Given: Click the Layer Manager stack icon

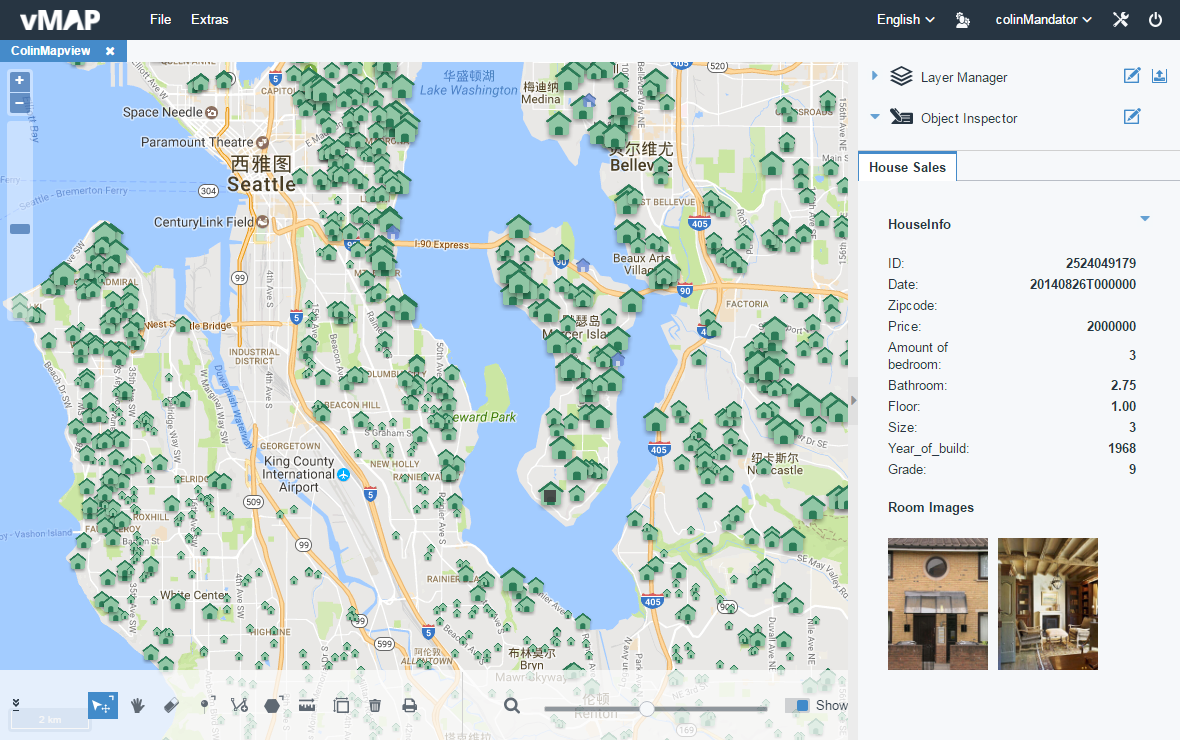Looking at the screenshot, I should pyautogui.click(x=901, y=76).
